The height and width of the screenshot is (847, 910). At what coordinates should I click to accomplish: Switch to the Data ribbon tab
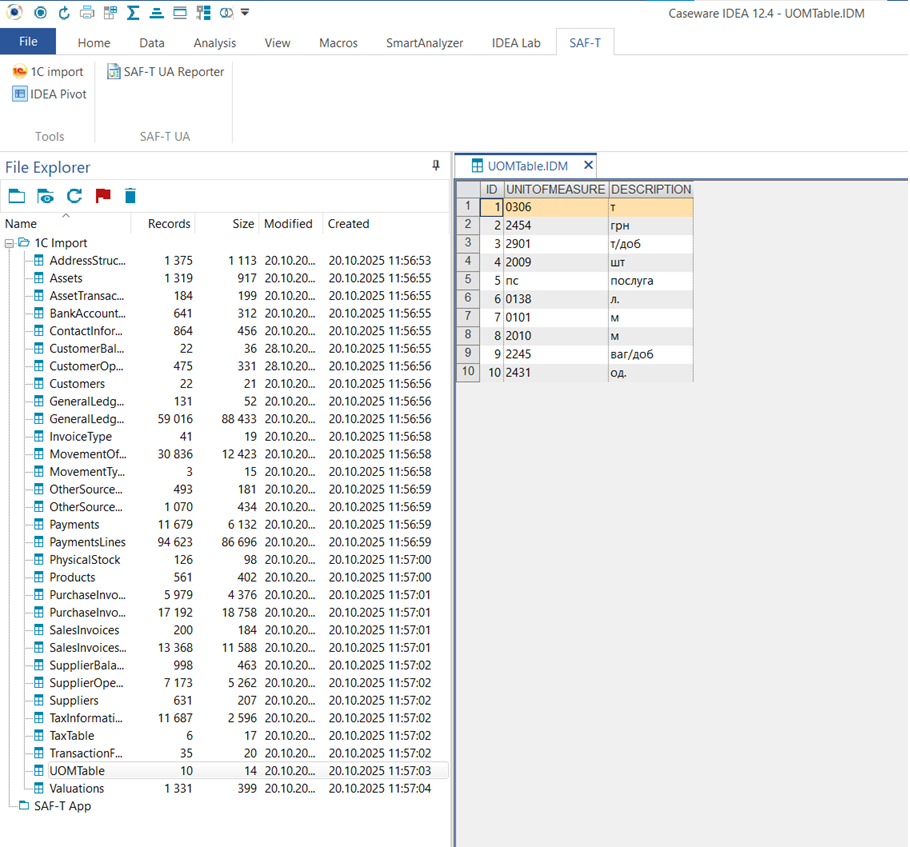(x=152, y=43)
